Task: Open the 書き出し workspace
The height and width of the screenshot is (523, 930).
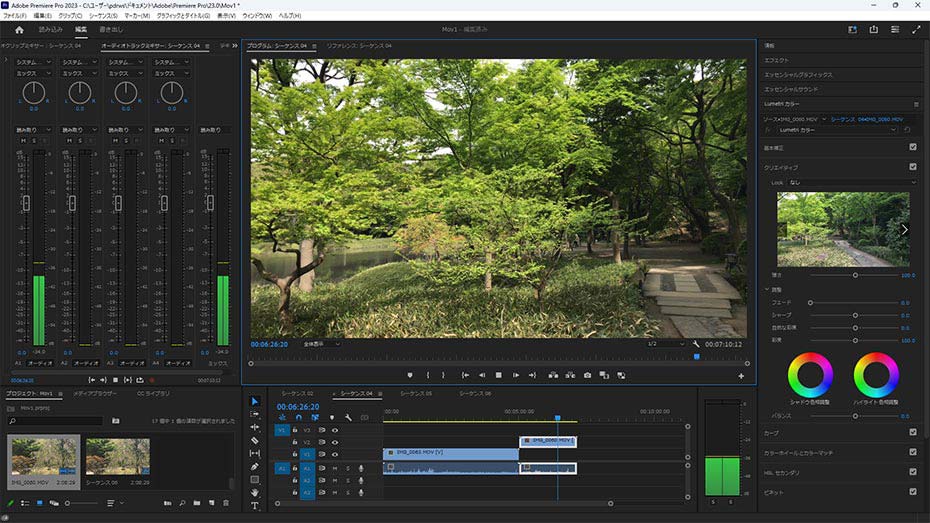Action: [x=110, y=29]
